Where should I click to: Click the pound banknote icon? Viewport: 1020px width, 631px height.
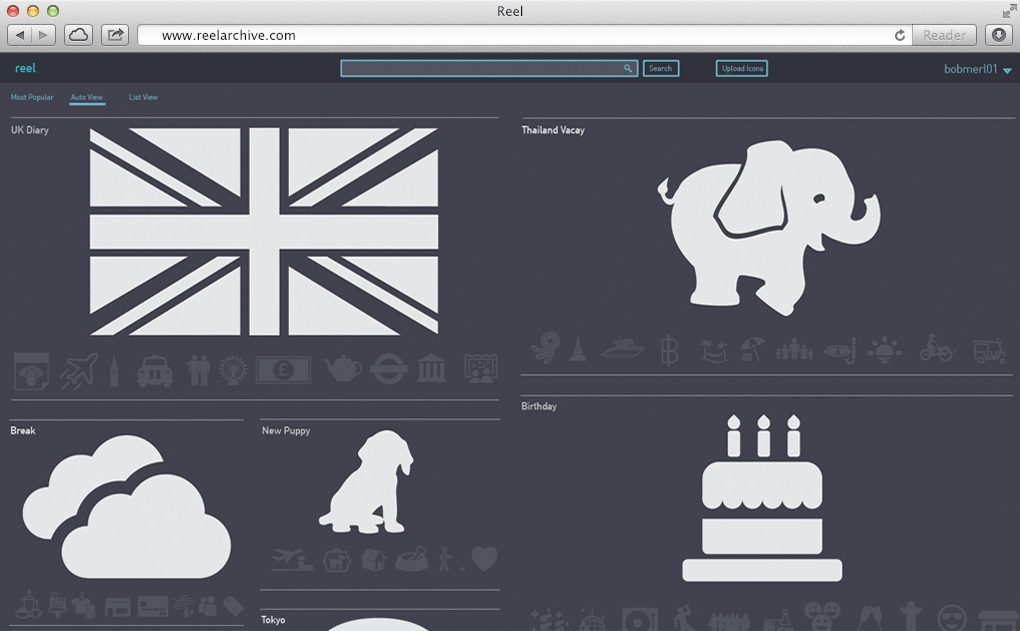(283, 370)
